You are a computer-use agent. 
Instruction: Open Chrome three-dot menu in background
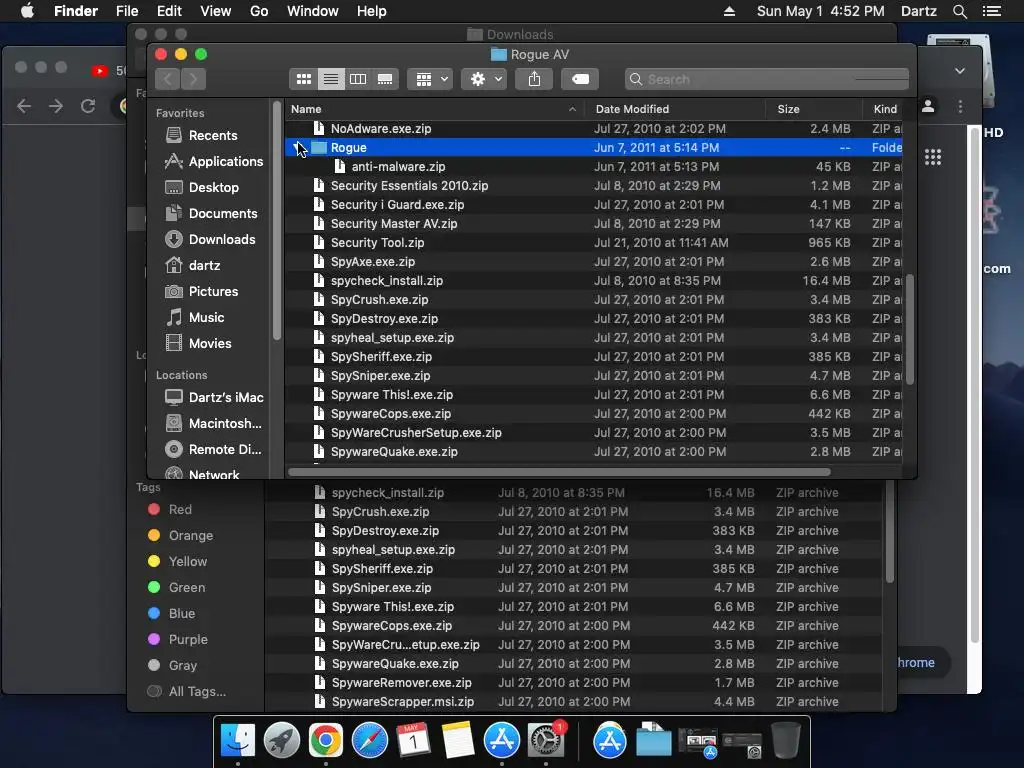click(960, 106)
